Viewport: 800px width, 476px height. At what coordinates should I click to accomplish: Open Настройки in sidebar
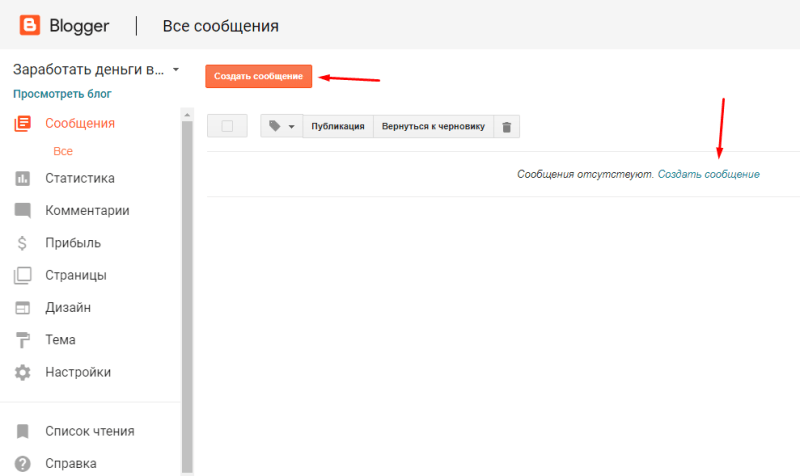[x=78, y=372]
